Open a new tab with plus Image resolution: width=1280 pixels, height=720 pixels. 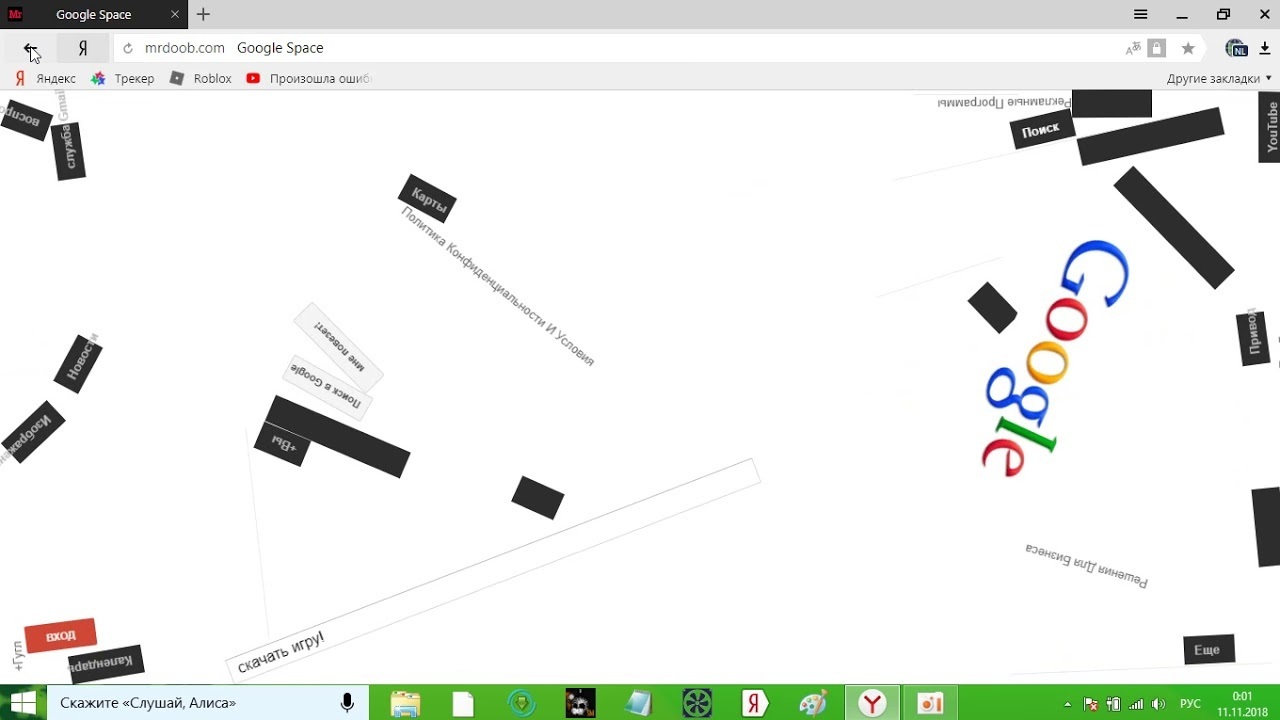[204, 15]
